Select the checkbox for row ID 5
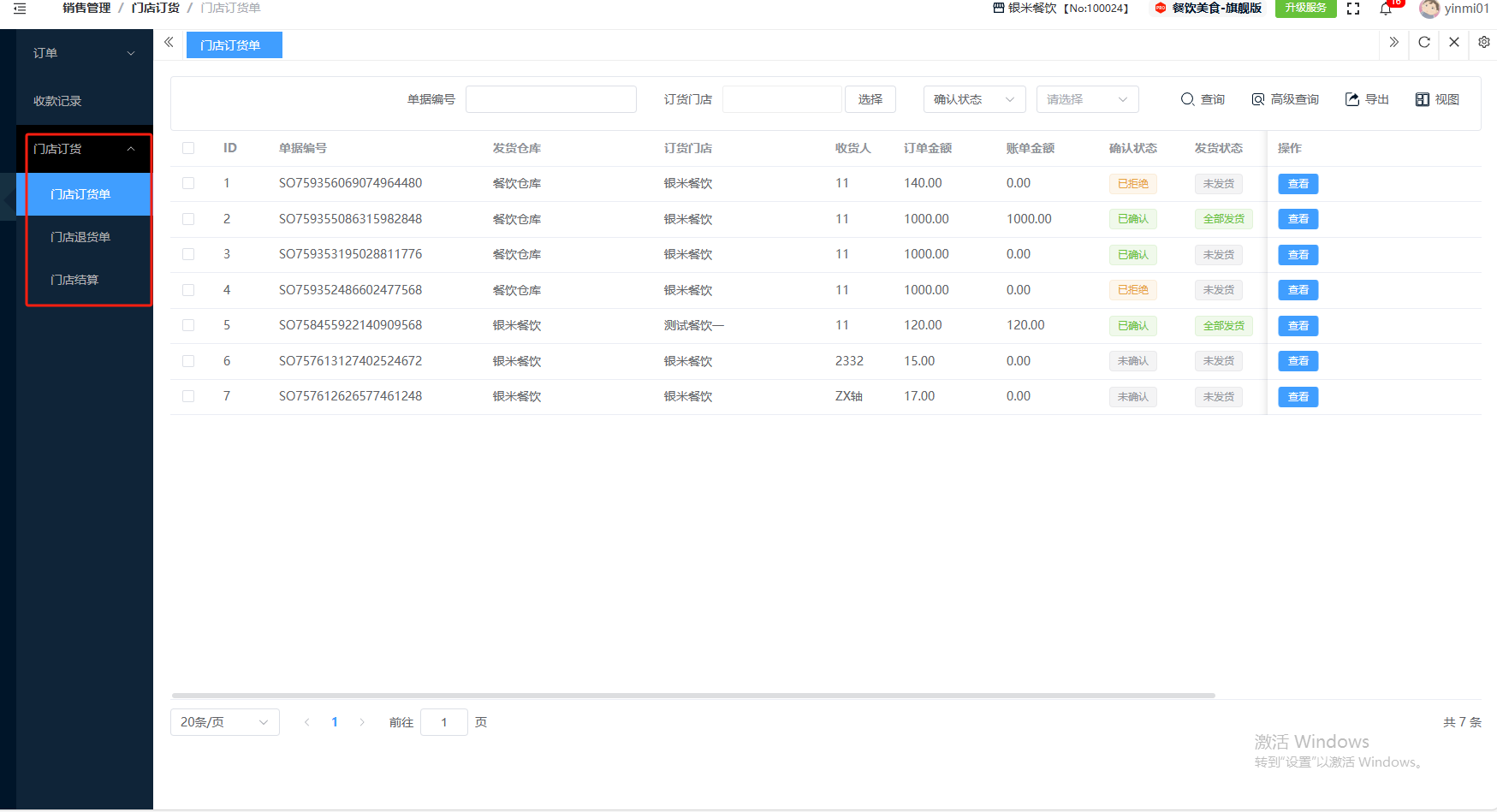 [x=188, y=325]
